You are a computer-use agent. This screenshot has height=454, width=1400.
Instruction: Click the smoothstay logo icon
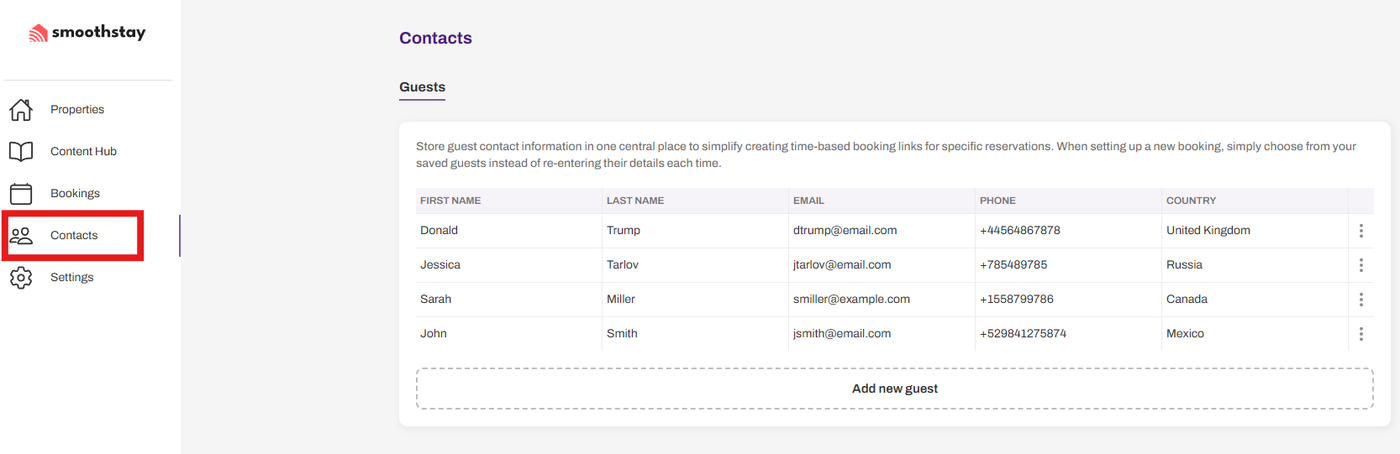click(x=39, y=33)
